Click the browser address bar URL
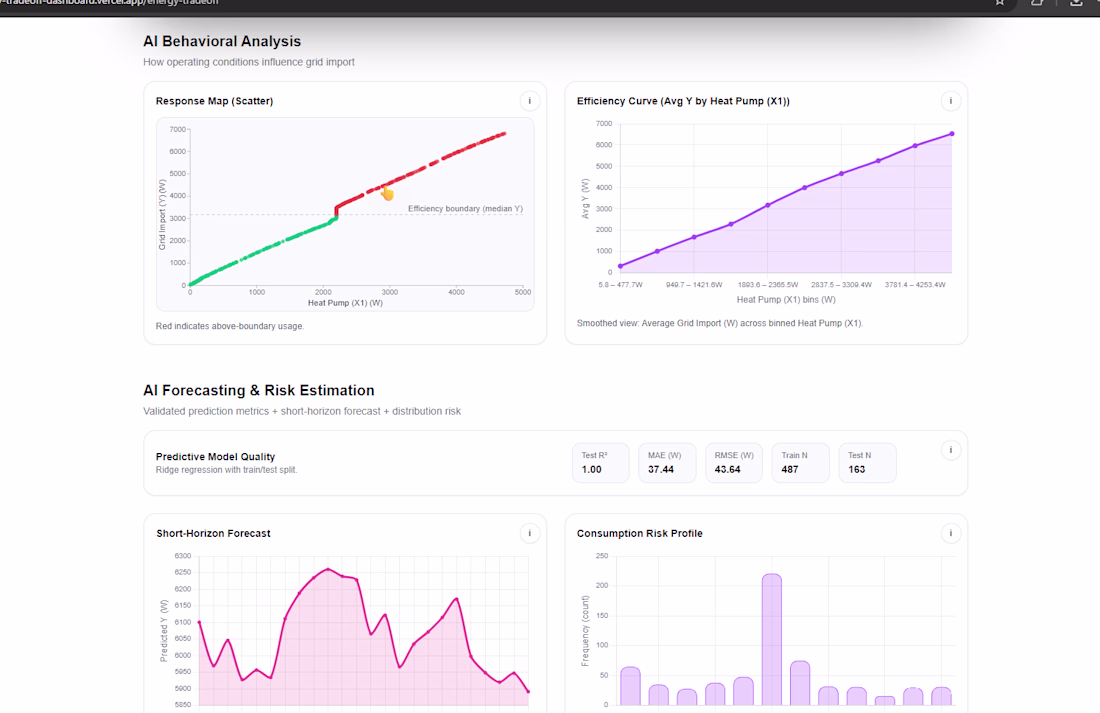 coord(109,3)
